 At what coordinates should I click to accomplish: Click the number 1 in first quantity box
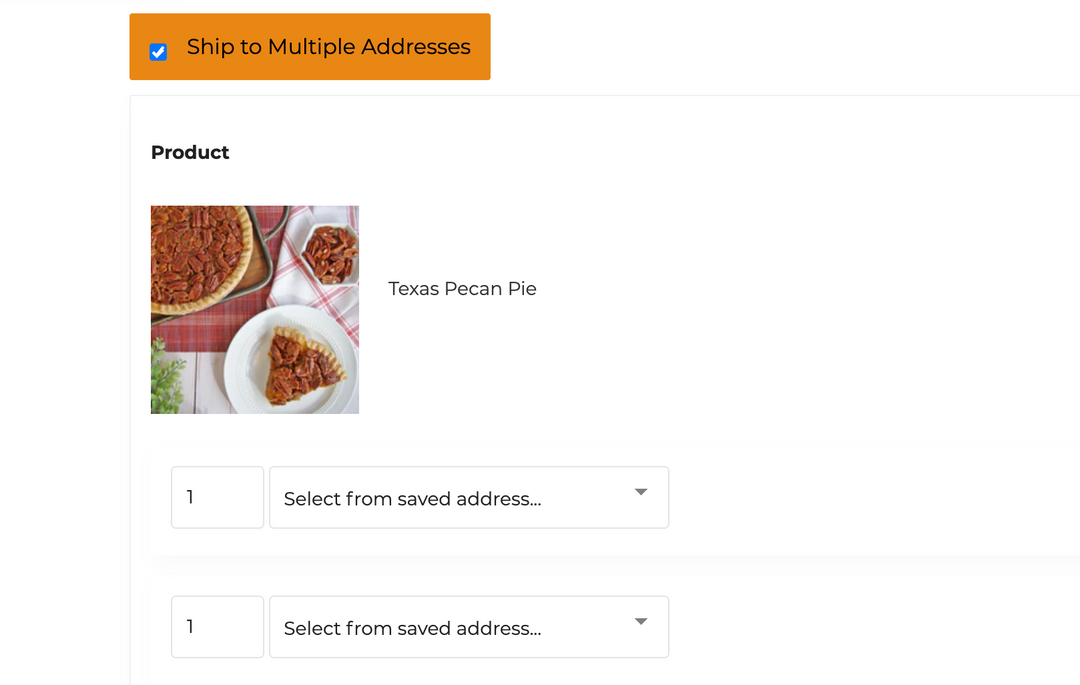pos(190,497)
